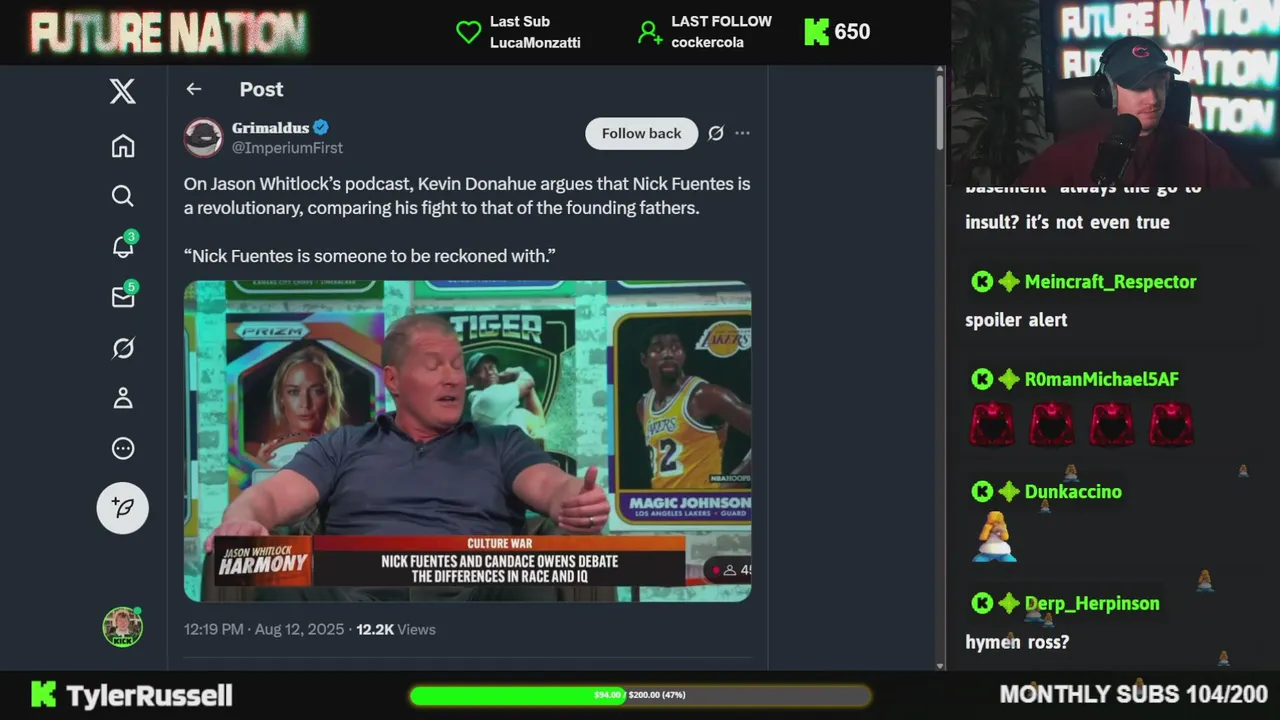Go back with the left arrow
This screenshot has width=1280, height=720.
point(194,89)
